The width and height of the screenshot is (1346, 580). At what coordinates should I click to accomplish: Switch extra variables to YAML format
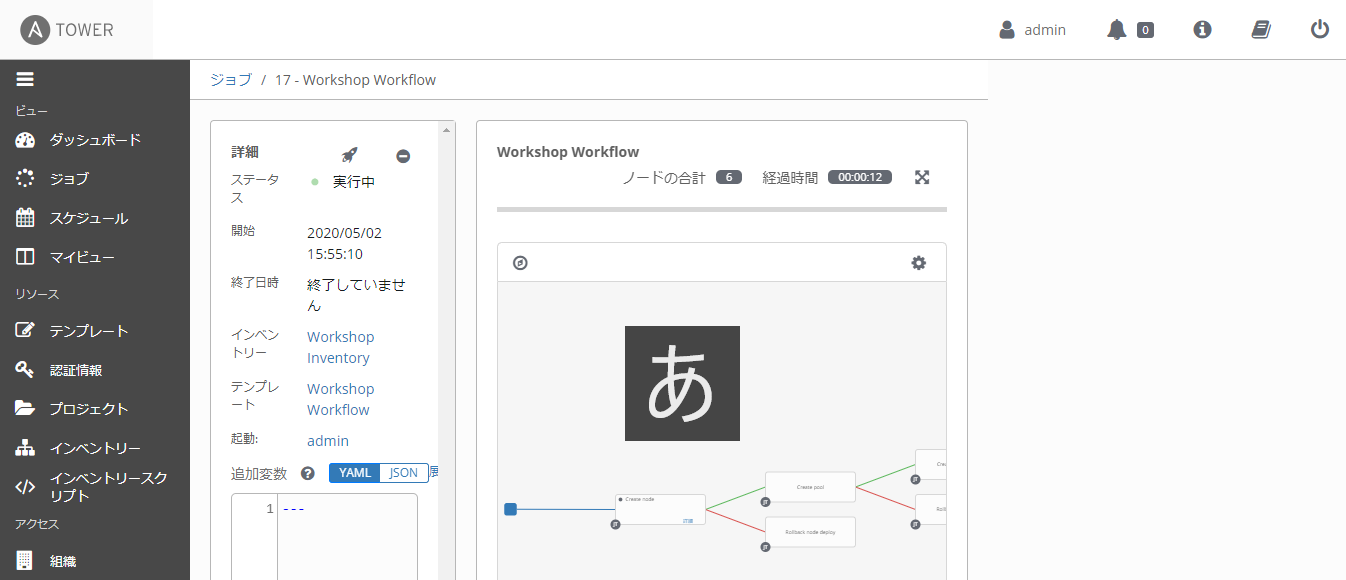click(x=354, y=472)
